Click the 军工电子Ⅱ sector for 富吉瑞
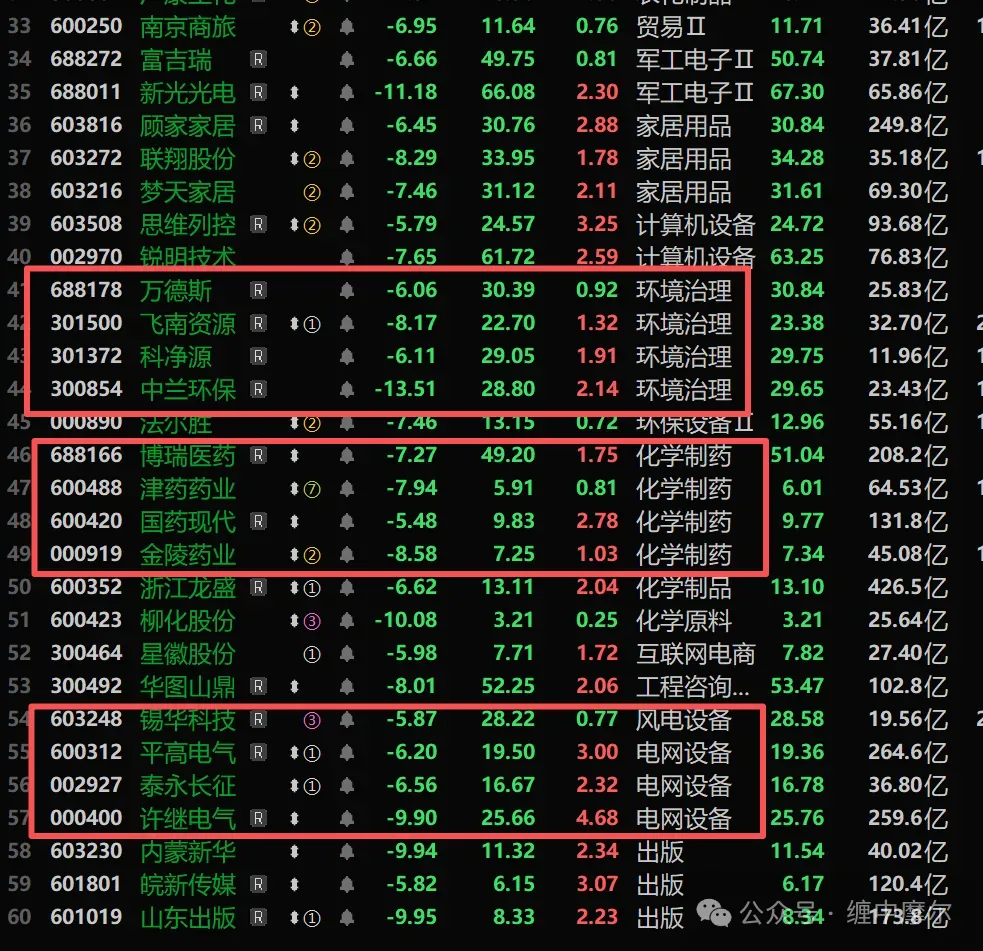 [x=695, y=60]
